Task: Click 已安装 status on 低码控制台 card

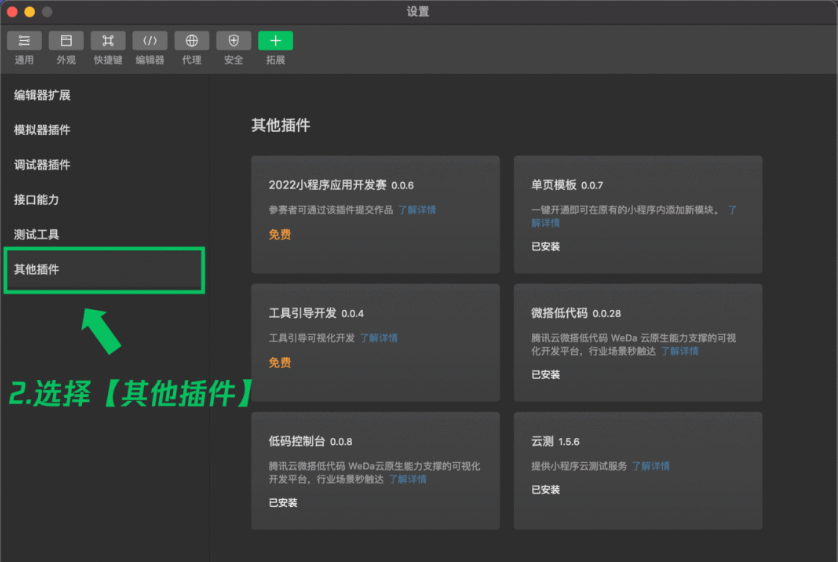Action: [x=283, y=503]
